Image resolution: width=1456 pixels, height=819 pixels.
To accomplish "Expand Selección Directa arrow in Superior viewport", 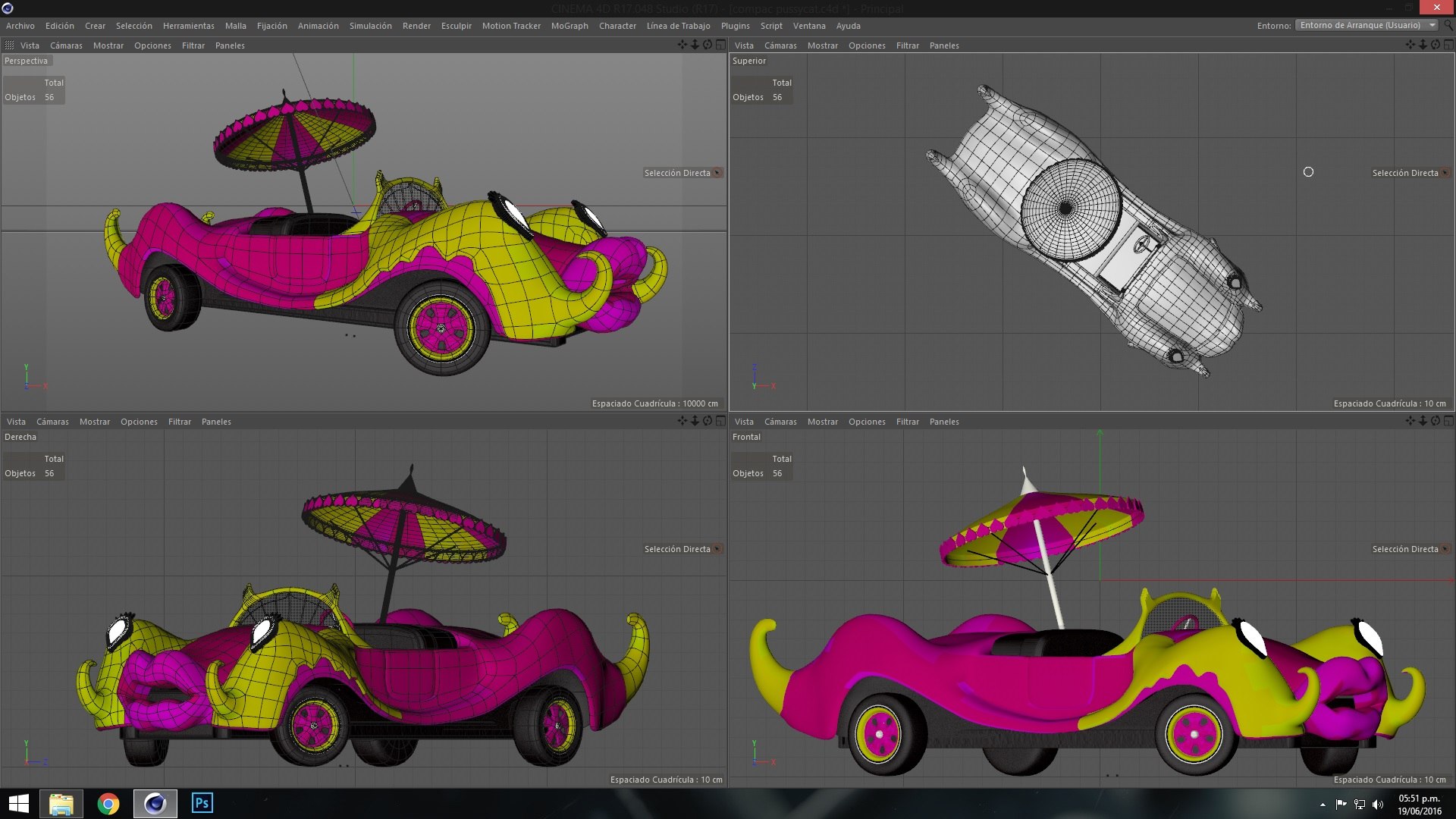I will 1445,173.
